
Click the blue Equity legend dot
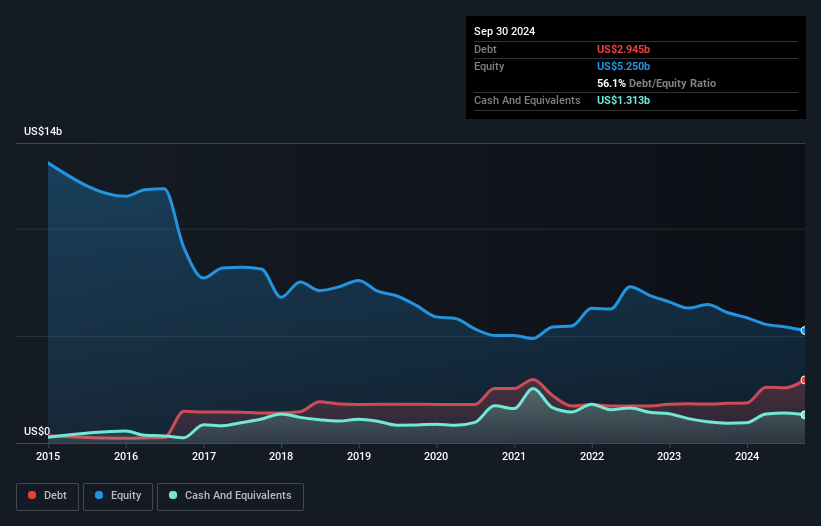[99, 495]
